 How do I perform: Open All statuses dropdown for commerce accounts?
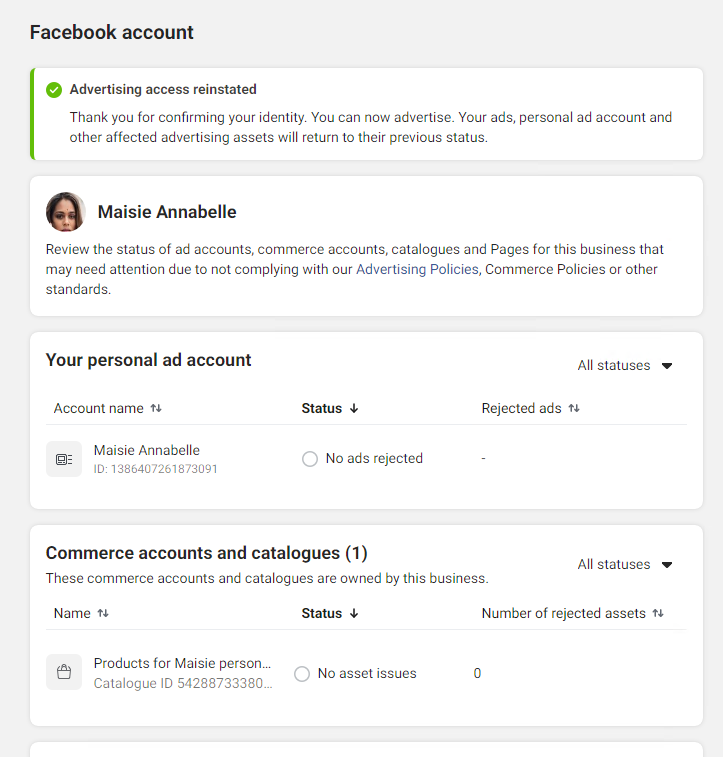625,564
